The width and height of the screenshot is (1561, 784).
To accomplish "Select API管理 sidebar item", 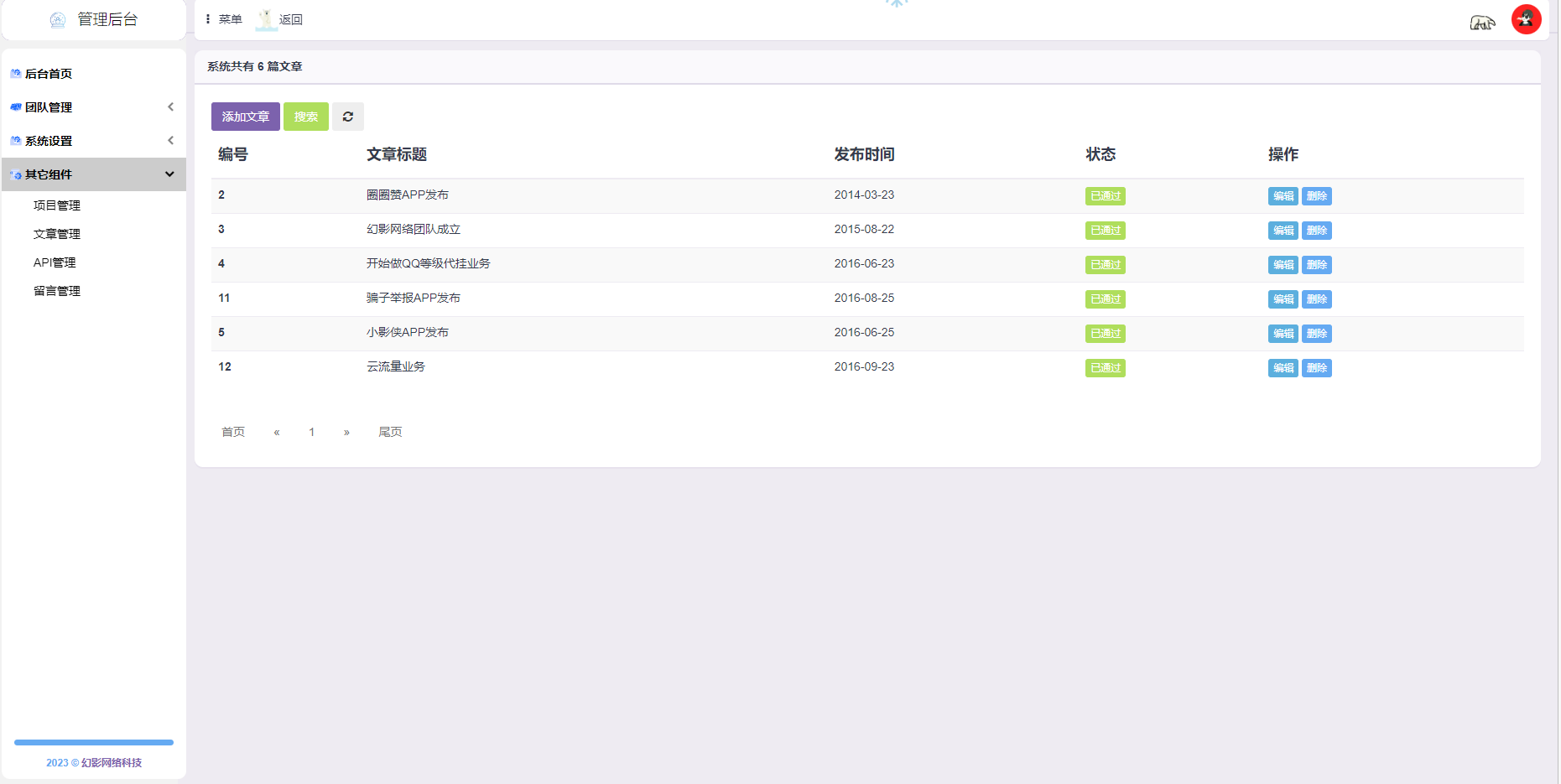I will coord(55,262).
